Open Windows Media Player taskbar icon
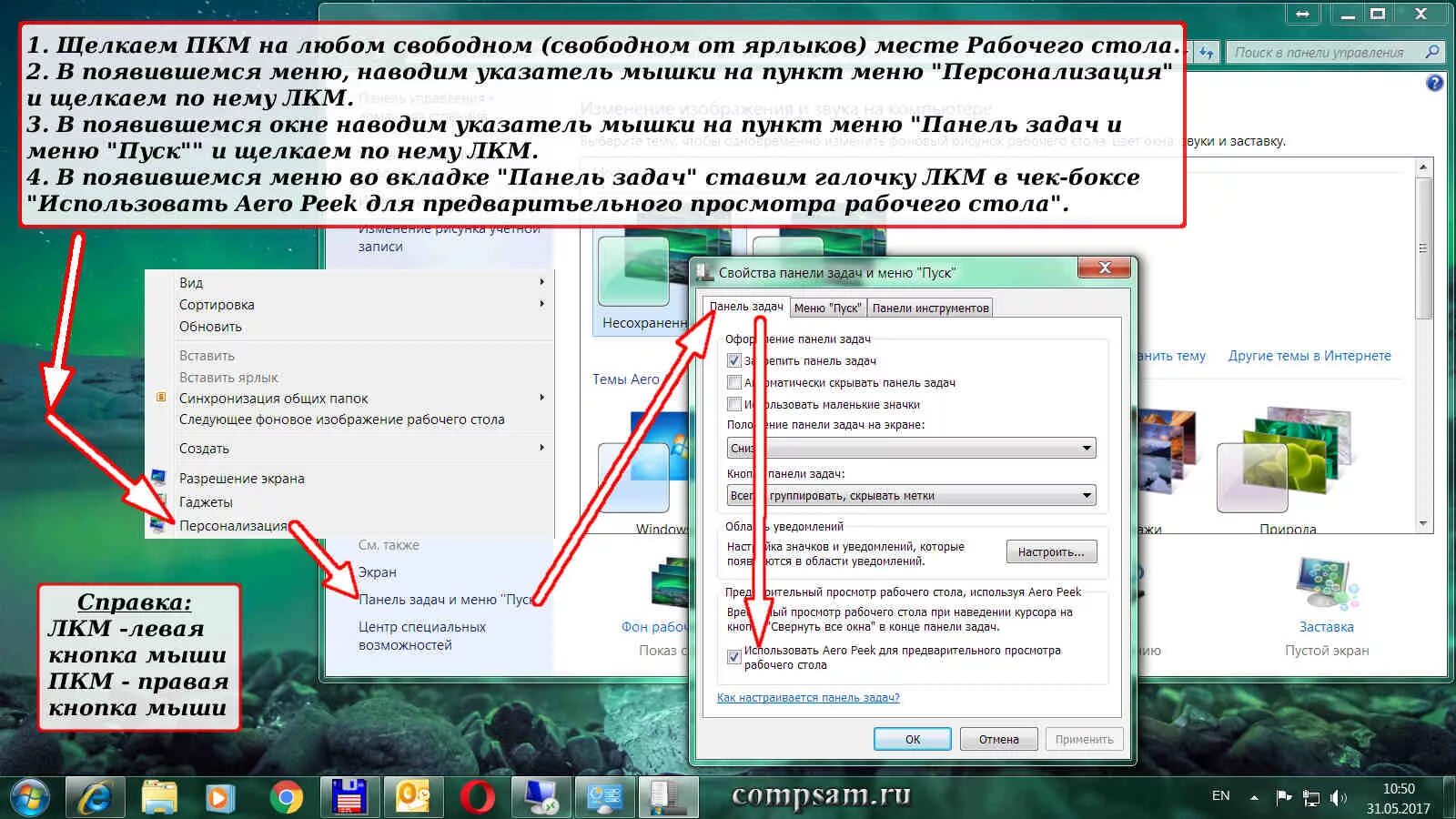 (219, 798)
